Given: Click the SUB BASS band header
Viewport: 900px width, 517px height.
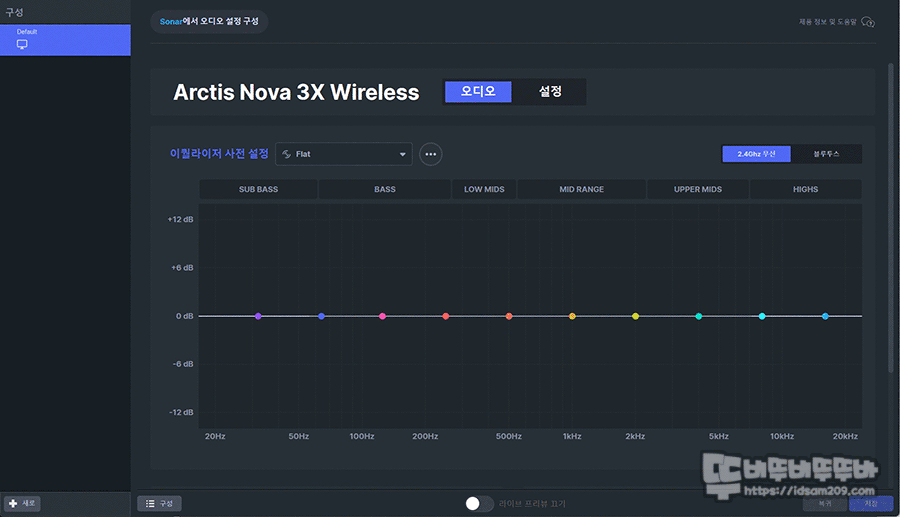Looking at the screenshot, I should 258,189.
